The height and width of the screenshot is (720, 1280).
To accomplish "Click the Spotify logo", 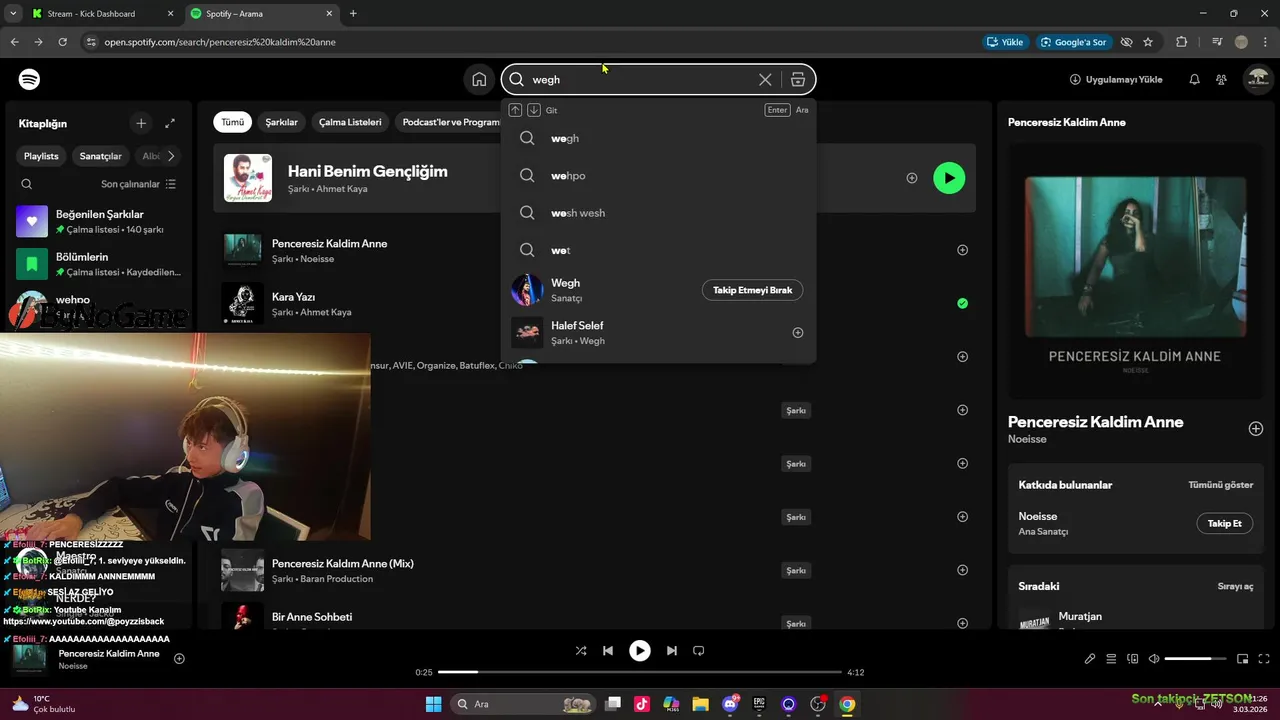I will pos(29,79).
